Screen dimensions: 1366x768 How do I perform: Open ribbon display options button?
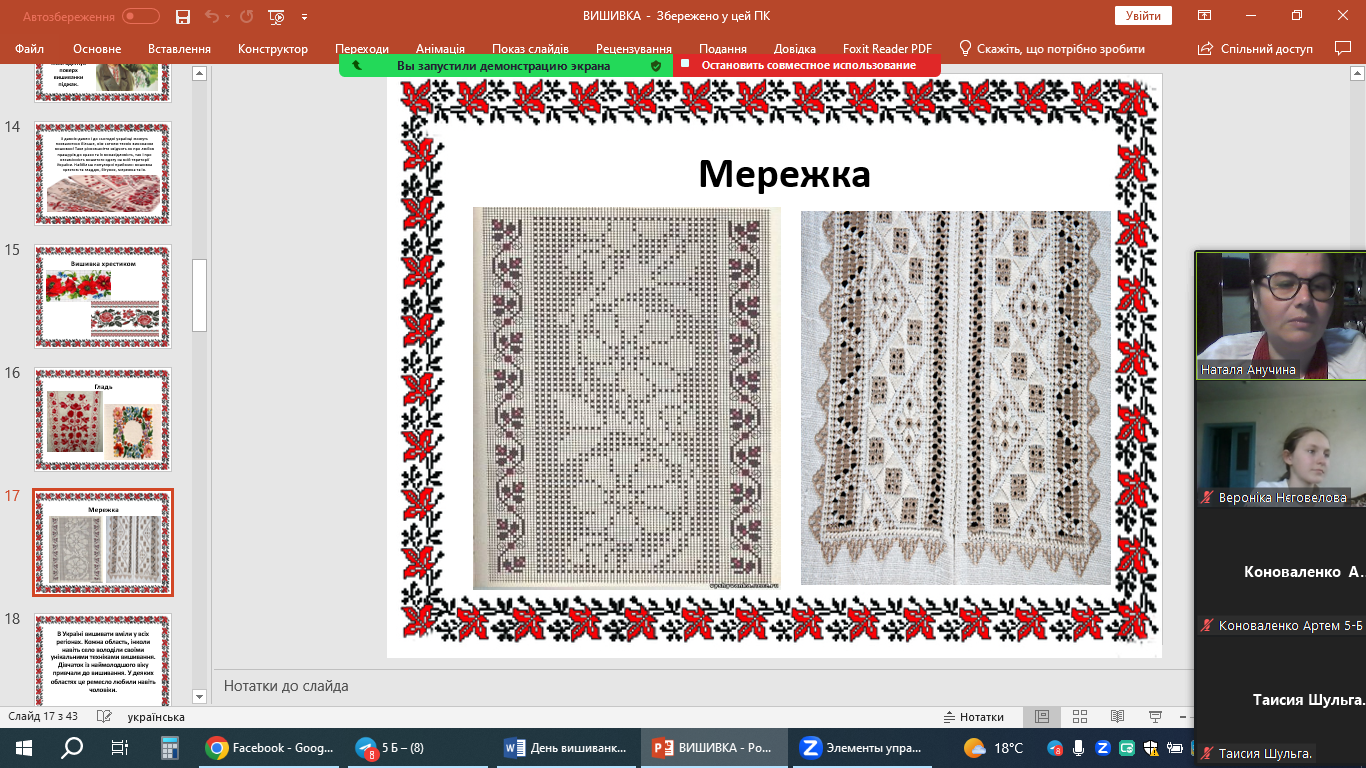pos(1205,16)
